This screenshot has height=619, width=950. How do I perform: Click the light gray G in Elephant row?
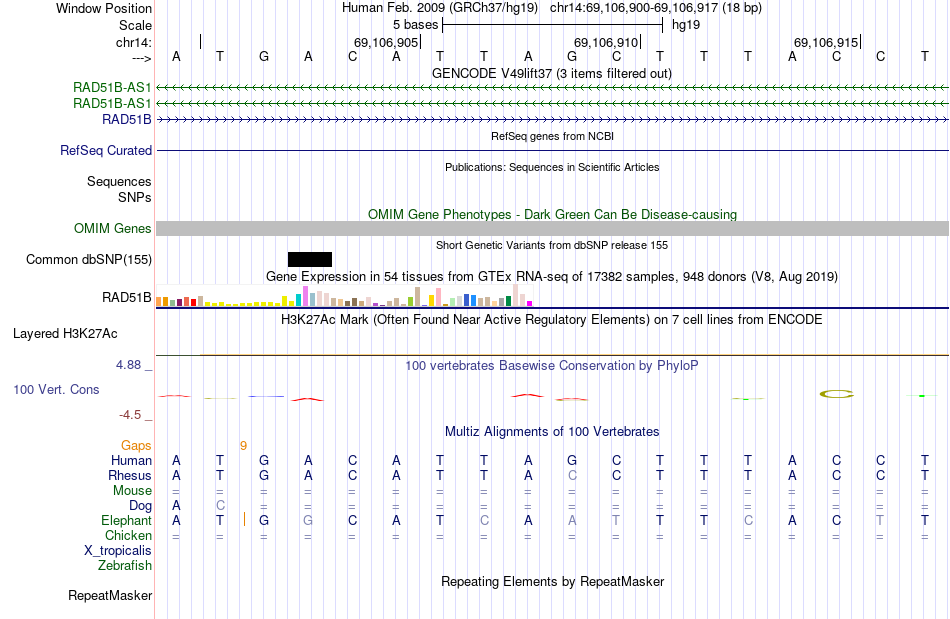coord(308,520)
